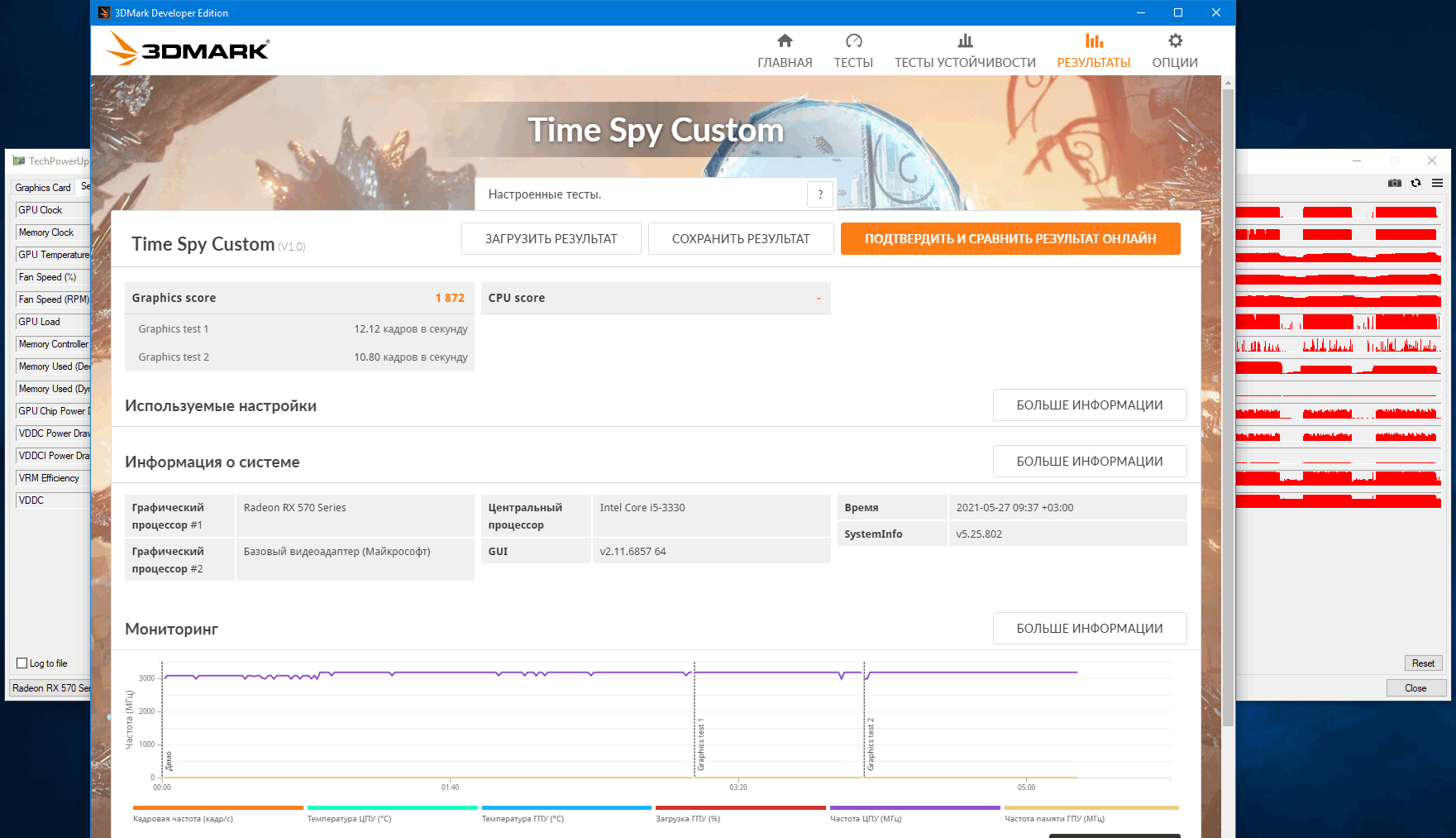The image size is (1456, 838).
Task: Open the ТЕСТЫ gauge icon
Action: click(x=853, y=41)
